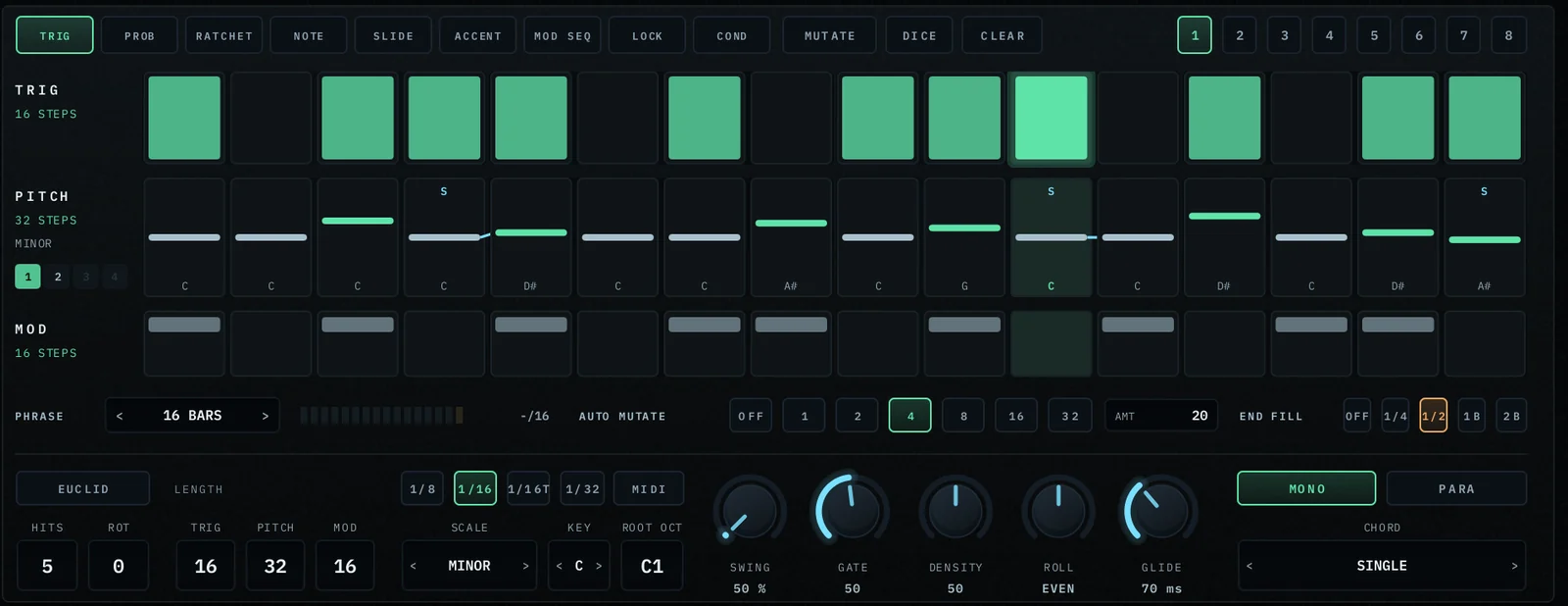Click the 16 BARS phrase value

[x=192, y=416]
